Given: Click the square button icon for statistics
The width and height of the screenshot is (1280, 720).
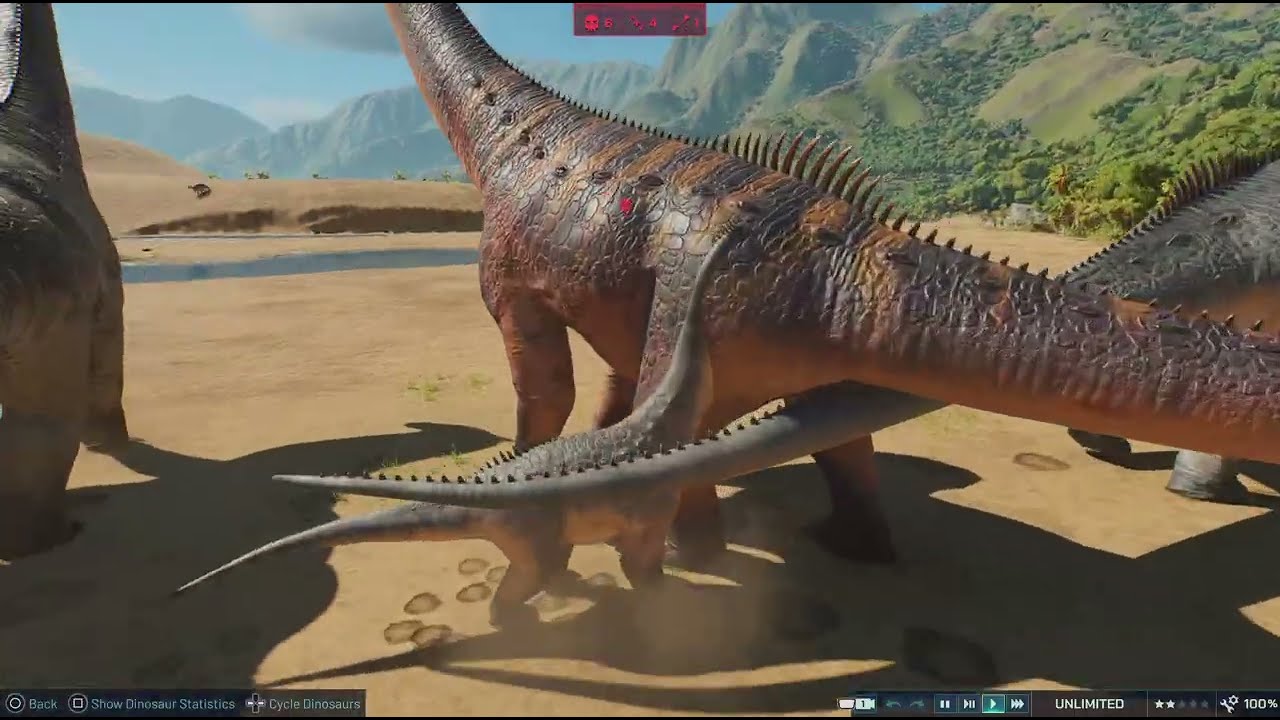Looking at the screenshot, I should (x=78, y=704).
